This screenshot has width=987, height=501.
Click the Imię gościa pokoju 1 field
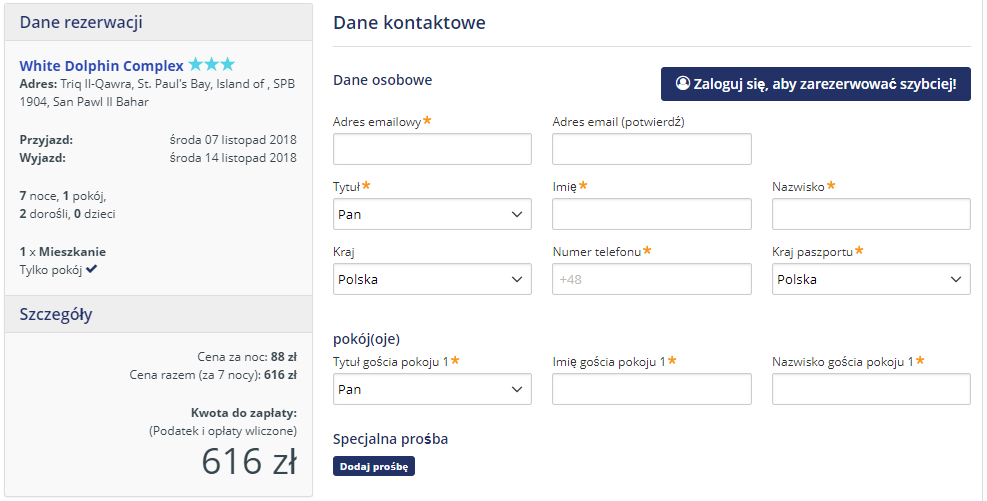coord(651,389)
